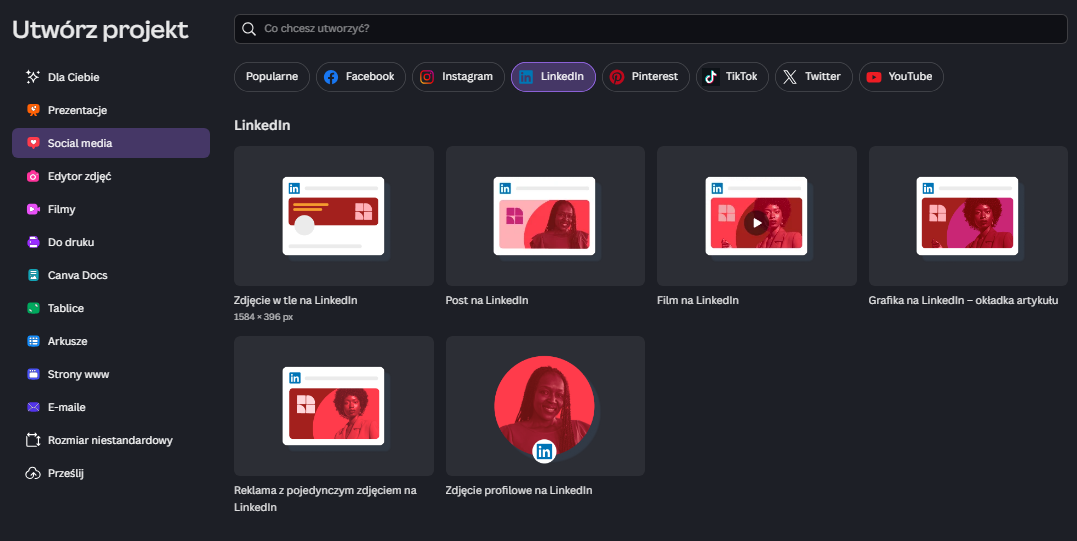1077x541 pixels.
Task: Open Zdjęcie profilowe na LinkedIn thumbnail
Action: pos(545,406)
